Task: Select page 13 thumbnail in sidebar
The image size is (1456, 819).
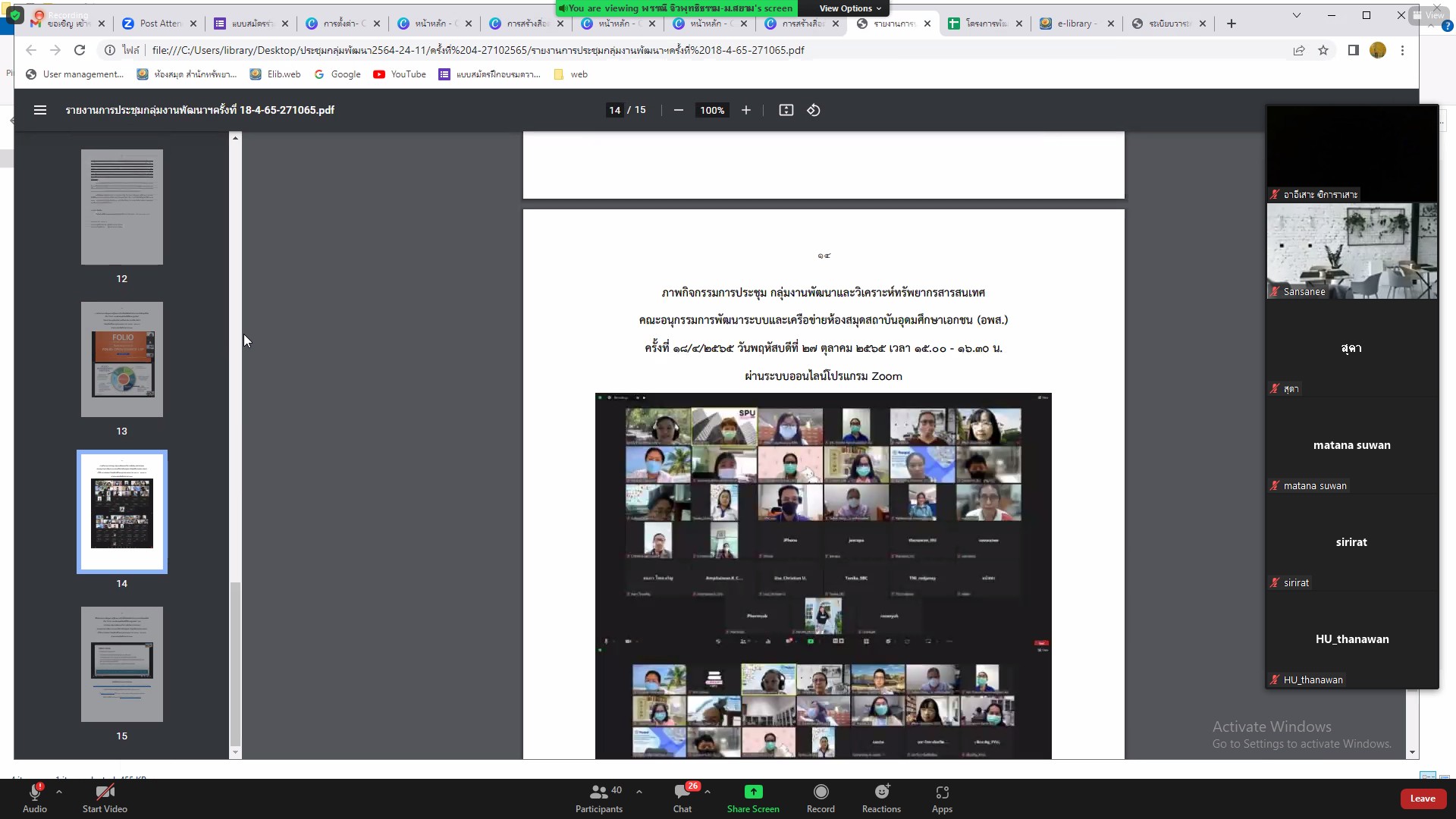Action: pos(122,359)
